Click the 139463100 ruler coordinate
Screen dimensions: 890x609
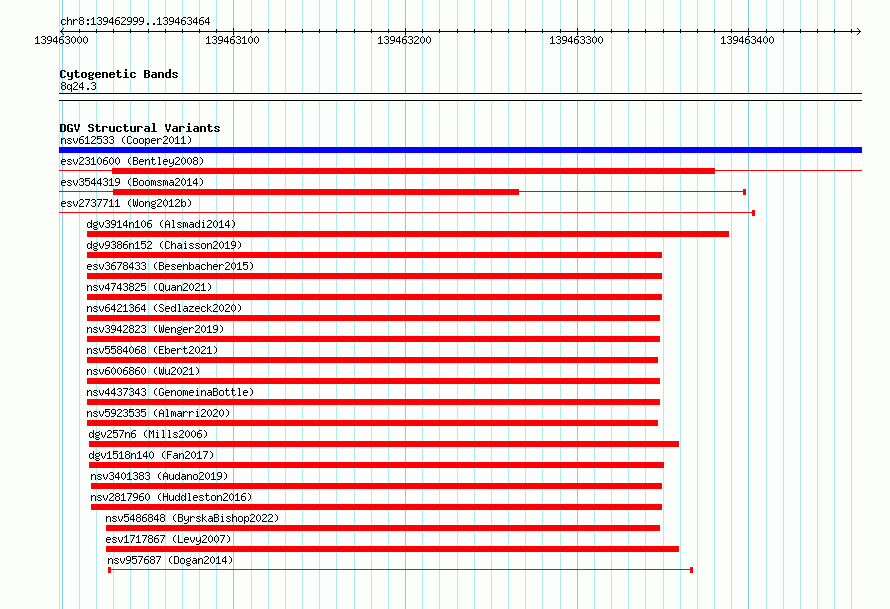click(x=232, y=40)
